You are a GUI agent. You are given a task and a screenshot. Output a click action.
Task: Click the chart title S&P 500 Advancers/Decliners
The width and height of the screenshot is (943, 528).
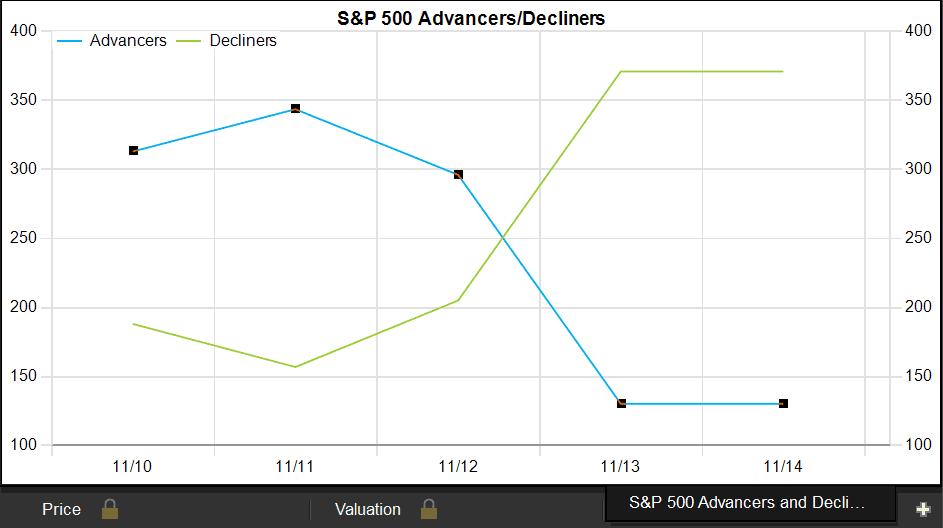click(x=471, y=18)
